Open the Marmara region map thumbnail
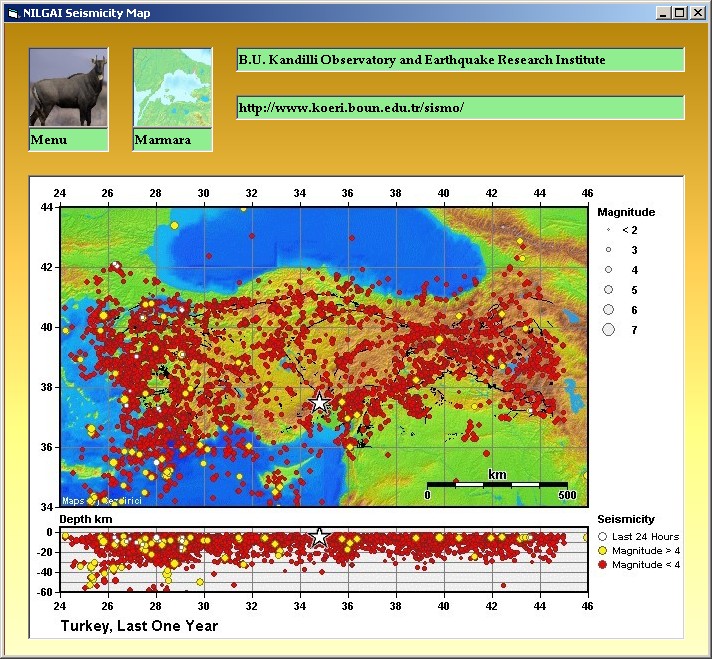712x659 pixels. click(x=172, y=87)
